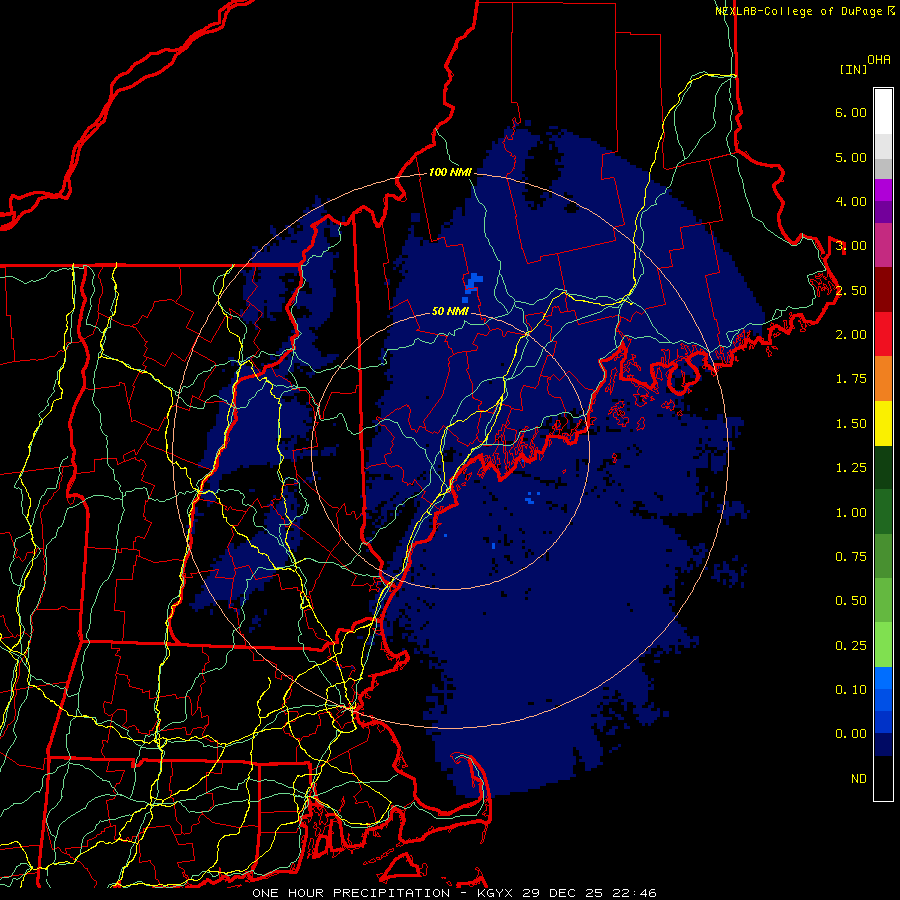Select the 0.50 legend value
The width and height of the screenshot is (900, 900).
click(851, 601)
